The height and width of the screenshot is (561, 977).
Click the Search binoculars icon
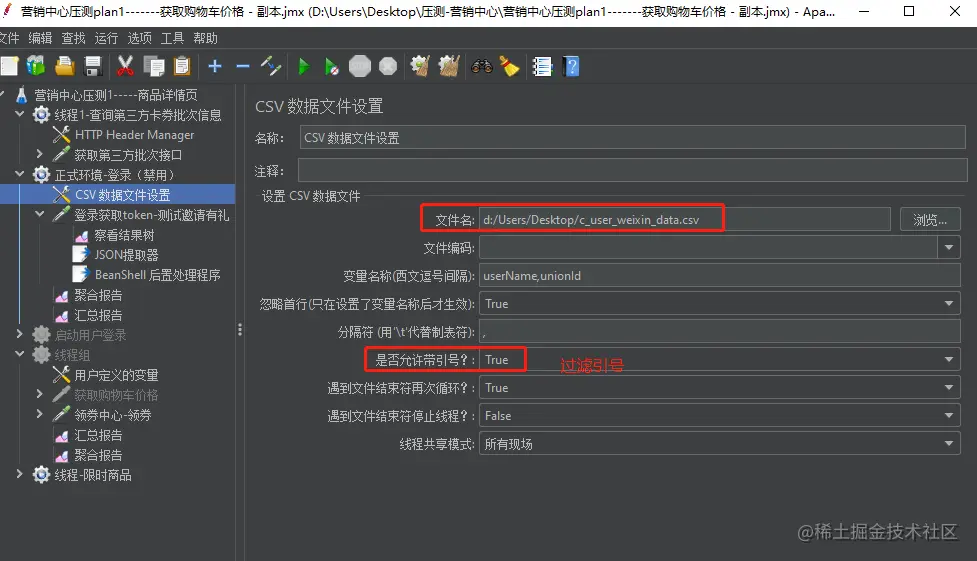(x=482, y=66)
